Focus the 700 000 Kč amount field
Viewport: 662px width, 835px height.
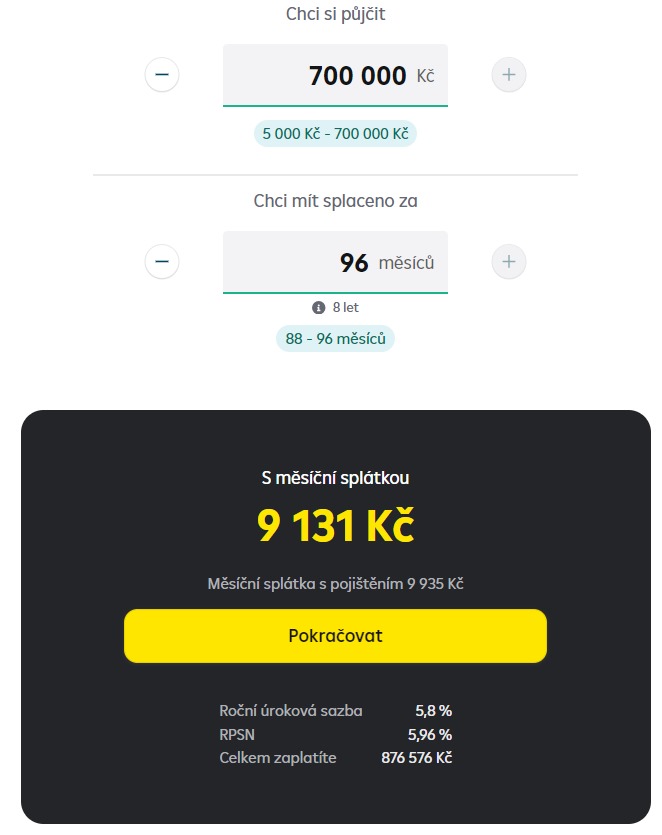335,75
